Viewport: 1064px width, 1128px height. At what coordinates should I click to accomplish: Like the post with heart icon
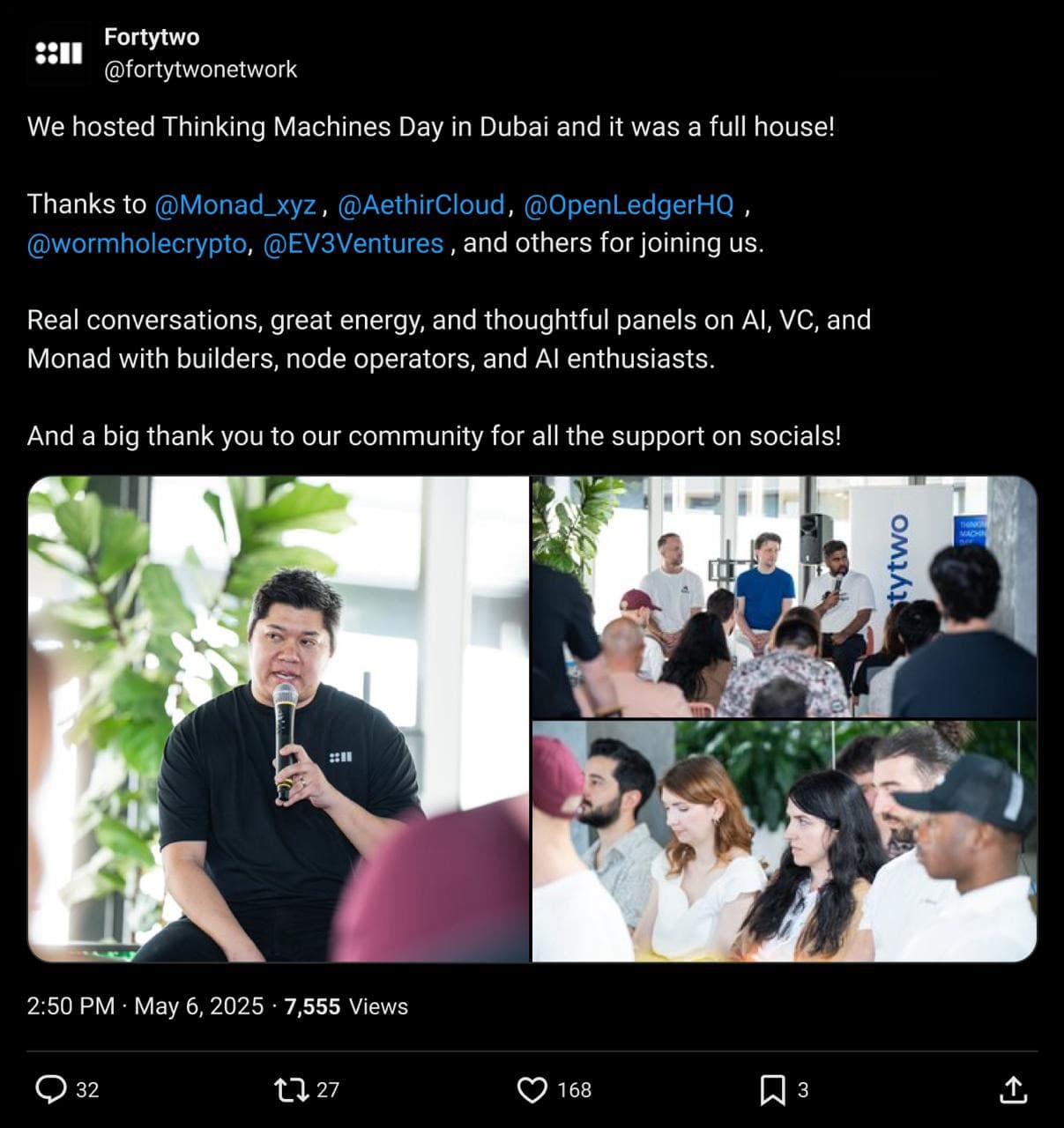tap(532, 1090)
